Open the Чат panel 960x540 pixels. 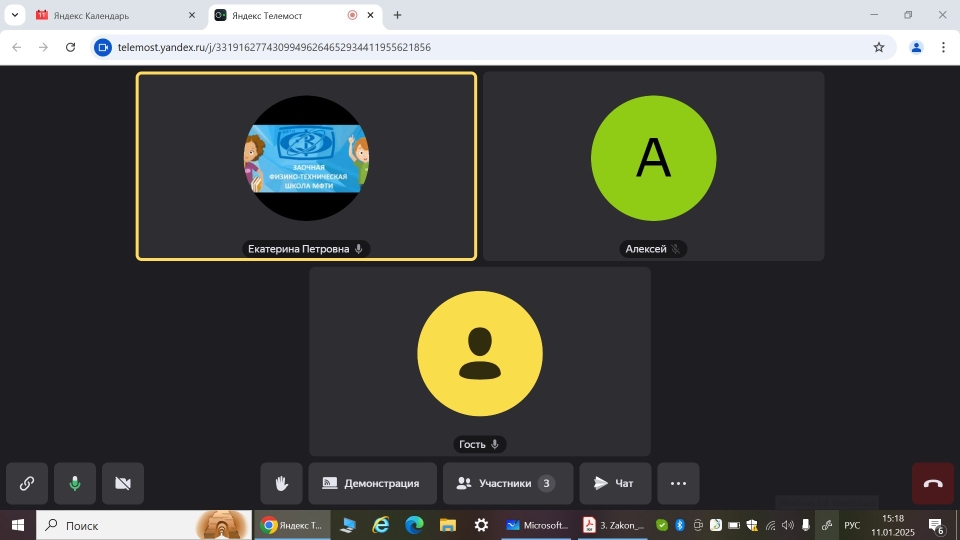614,483
